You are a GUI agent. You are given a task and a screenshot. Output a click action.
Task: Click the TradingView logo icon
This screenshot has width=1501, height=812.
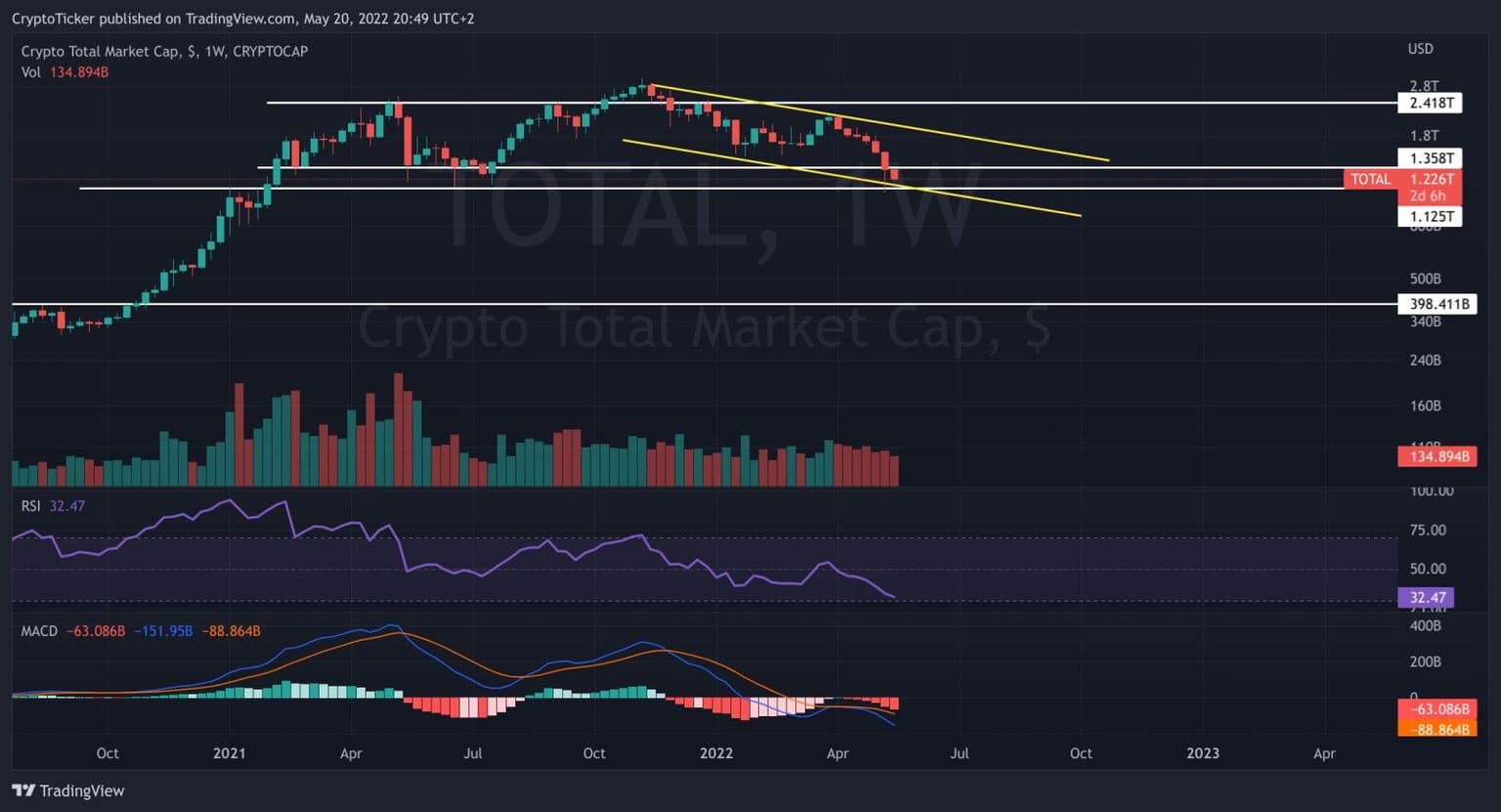pos(23,791)
